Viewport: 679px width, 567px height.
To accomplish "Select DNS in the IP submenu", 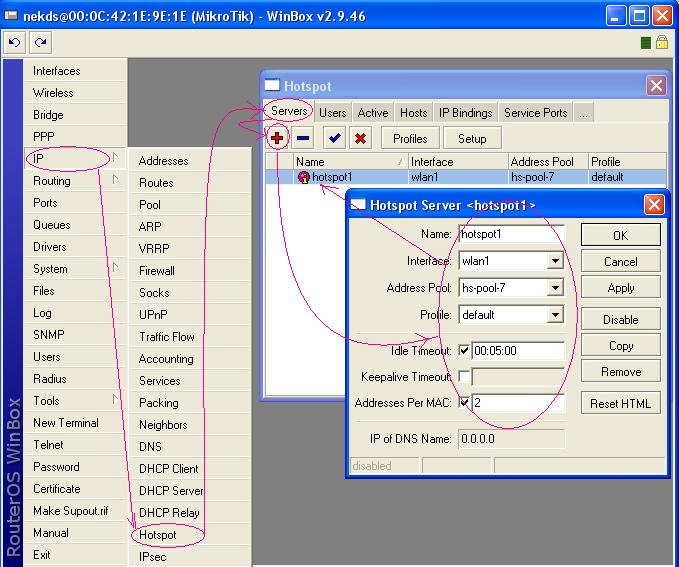I will click(x=190, y=446).
